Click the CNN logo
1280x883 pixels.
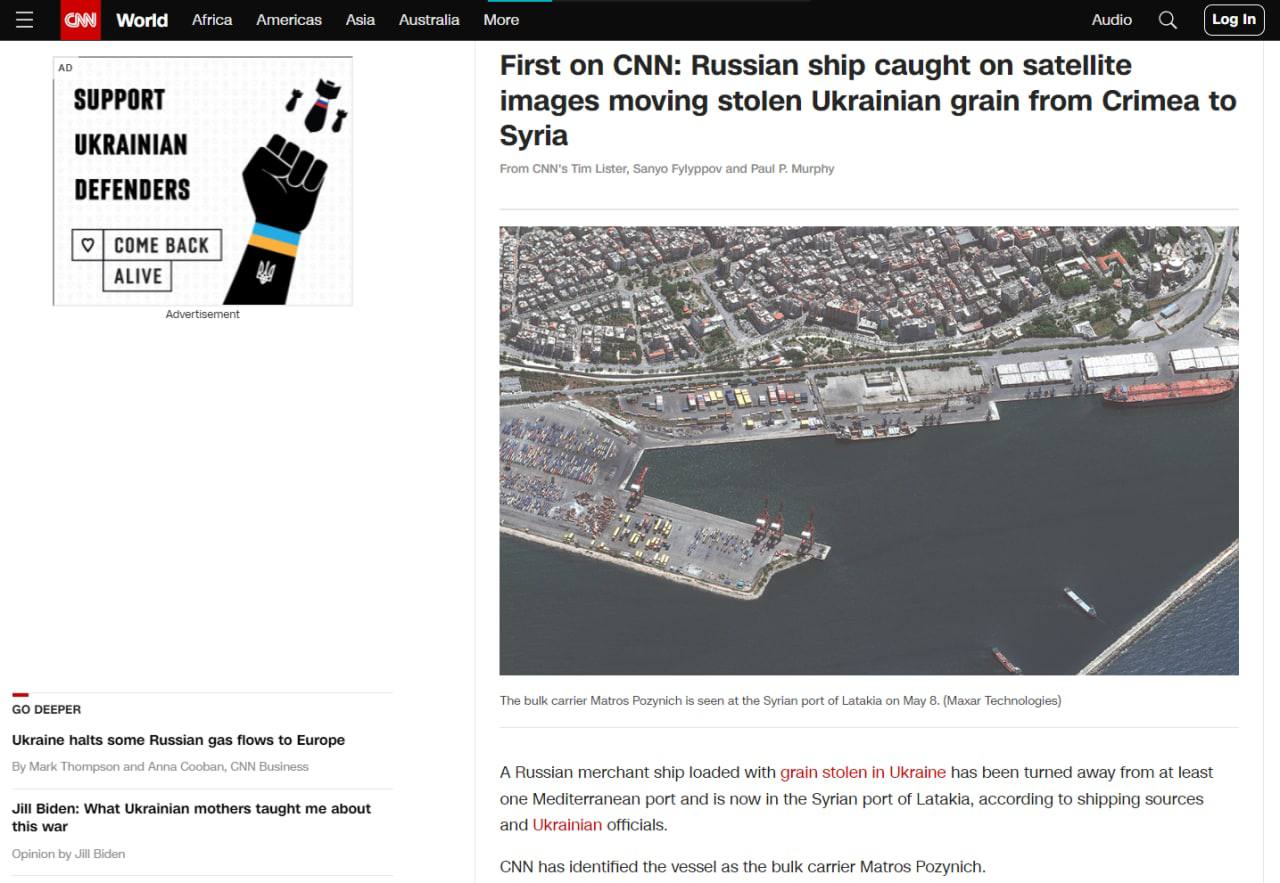[81, 20]
